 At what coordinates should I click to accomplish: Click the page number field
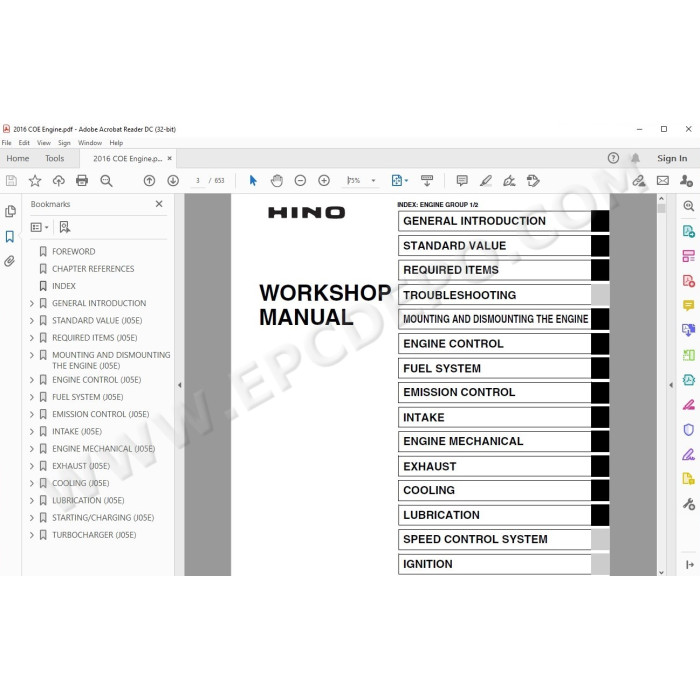coord(198,181)
